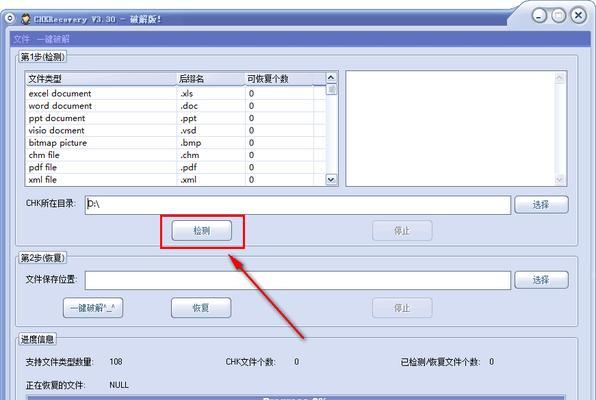This screenshot has height=400, width=596.
Task: Click the 可恢复个数 column header
Action: pos(279,79)
